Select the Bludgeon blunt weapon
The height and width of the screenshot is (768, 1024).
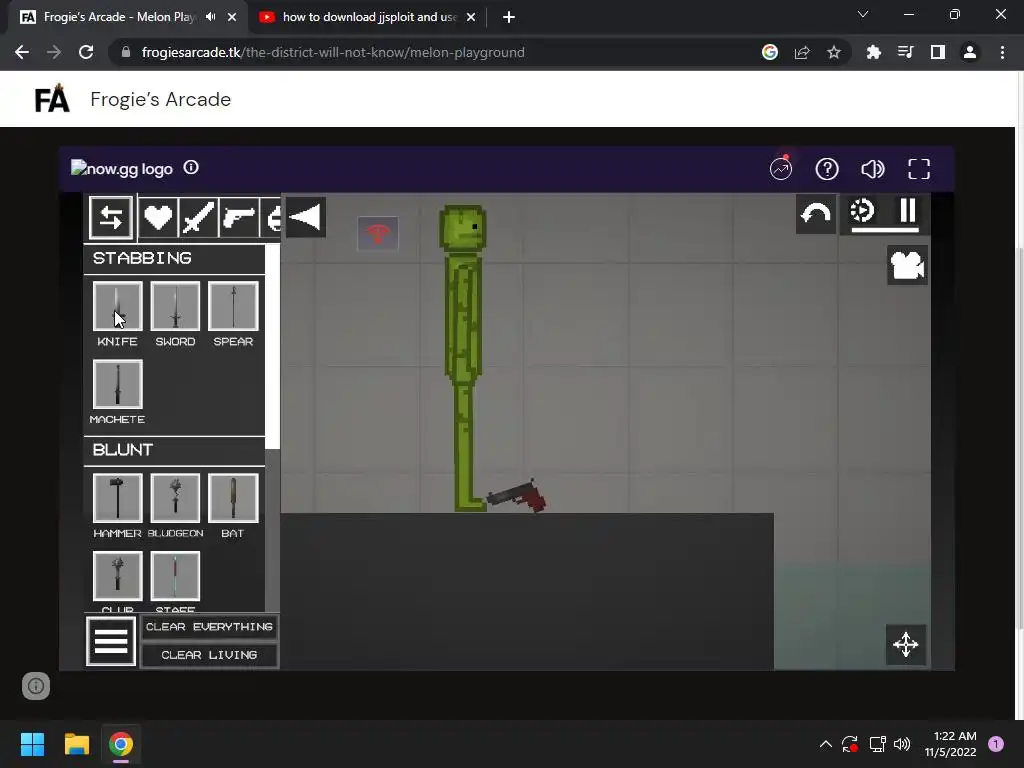click(x=175, y=498)
